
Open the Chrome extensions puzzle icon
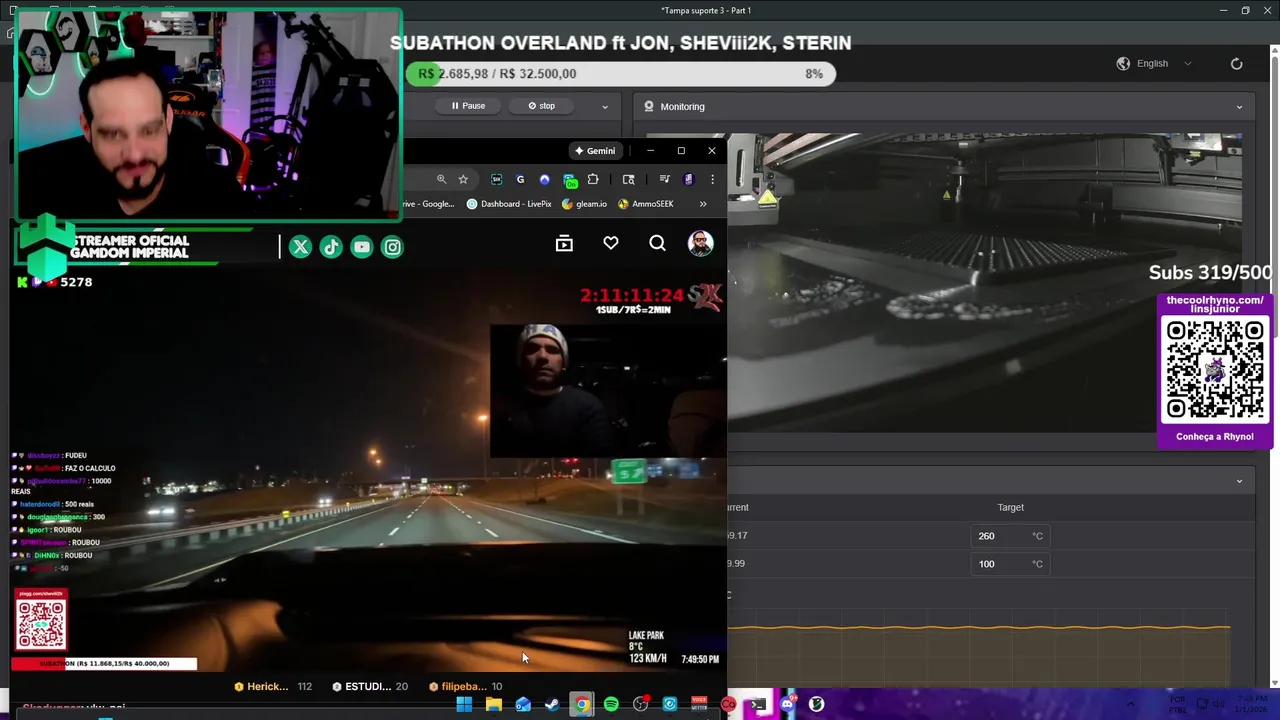[593, 179]
